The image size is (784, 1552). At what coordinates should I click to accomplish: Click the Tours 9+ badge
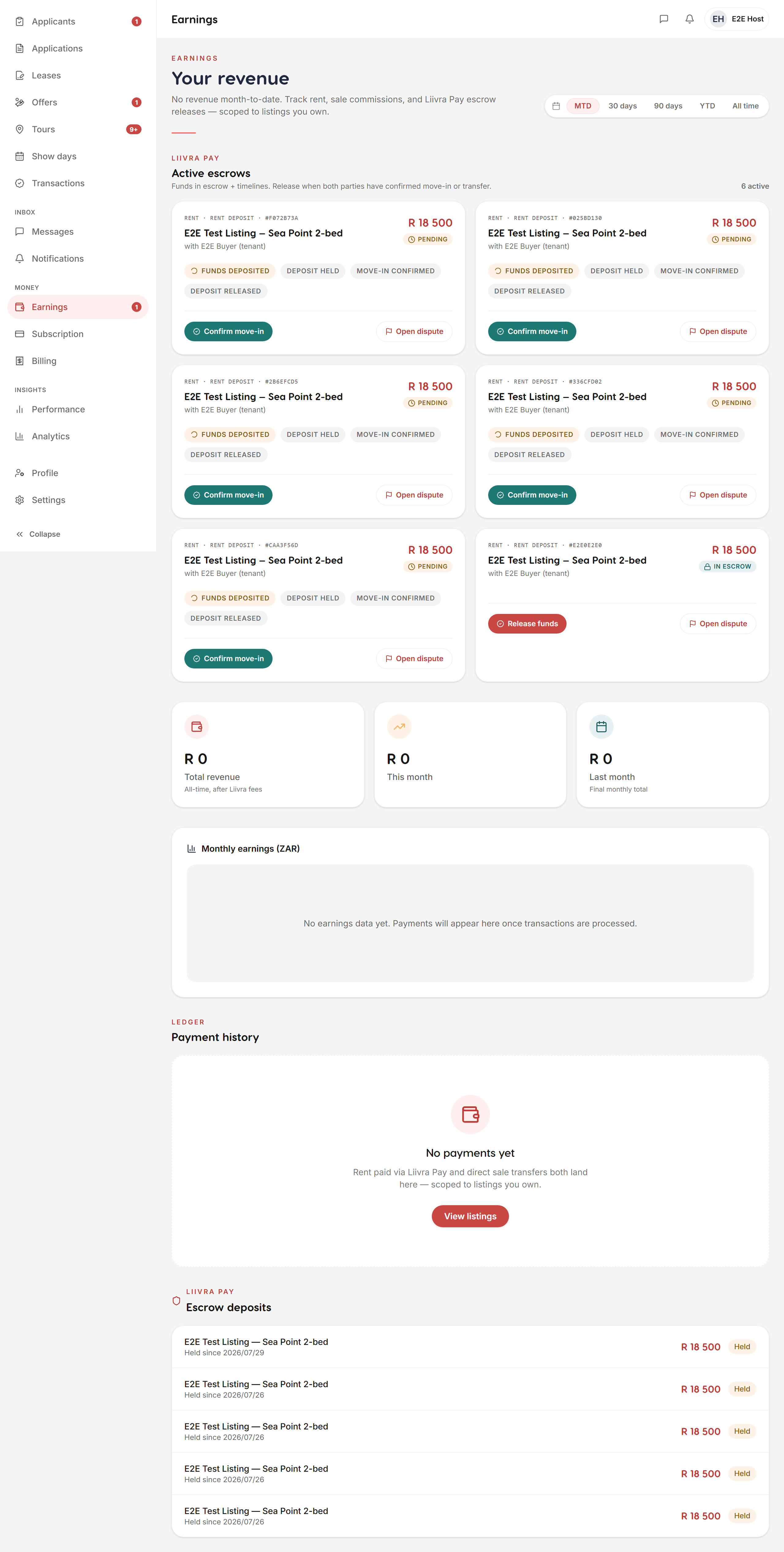pos(134,130)
